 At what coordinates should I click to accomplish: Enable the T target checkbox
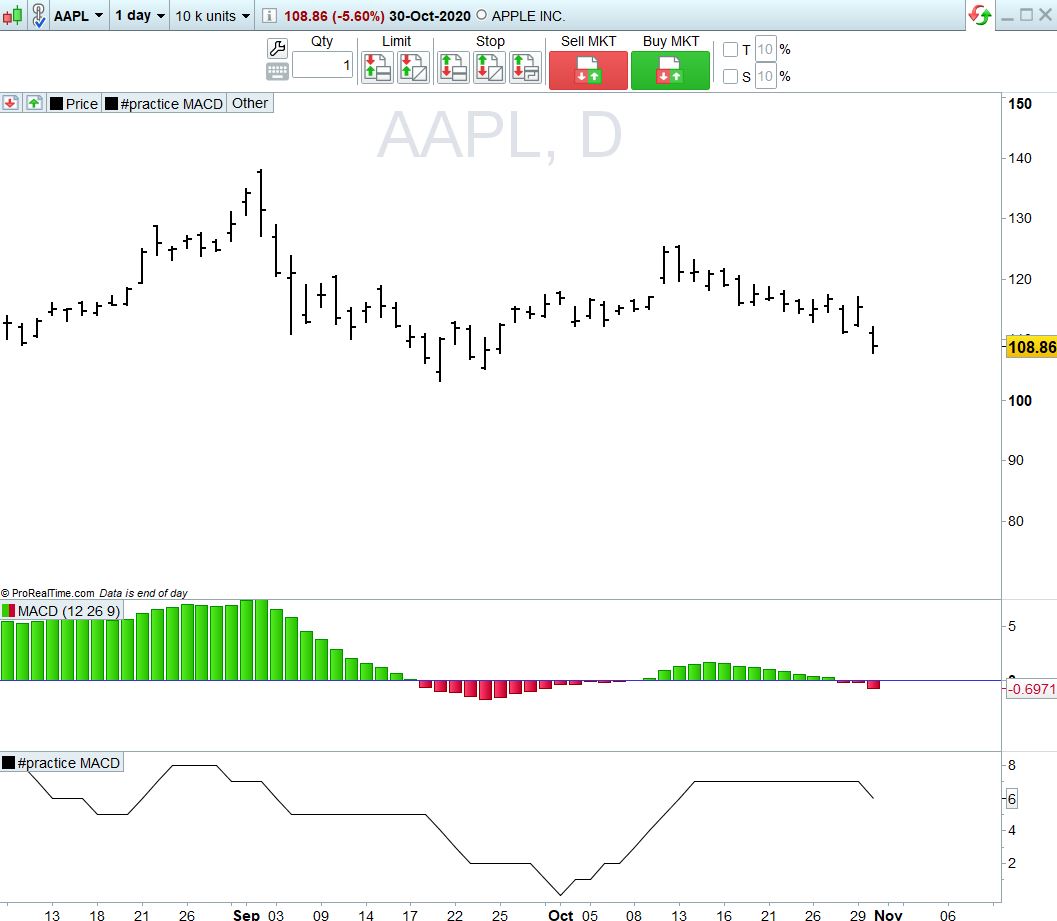[730, 49]
